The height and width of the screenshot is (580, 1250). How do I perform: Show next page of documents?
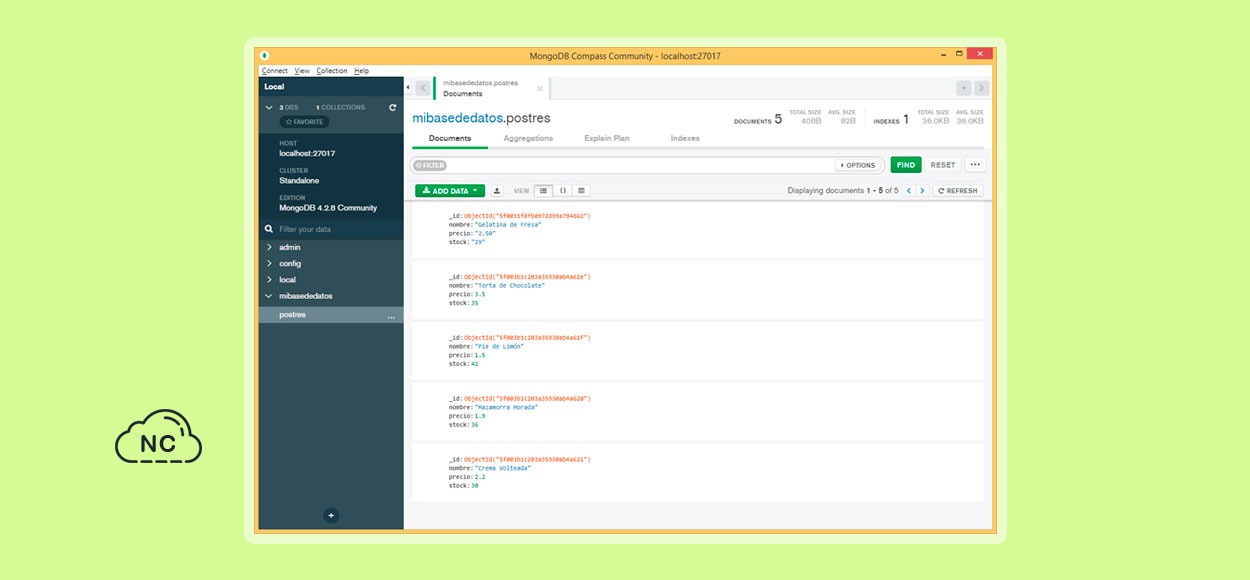922,190
